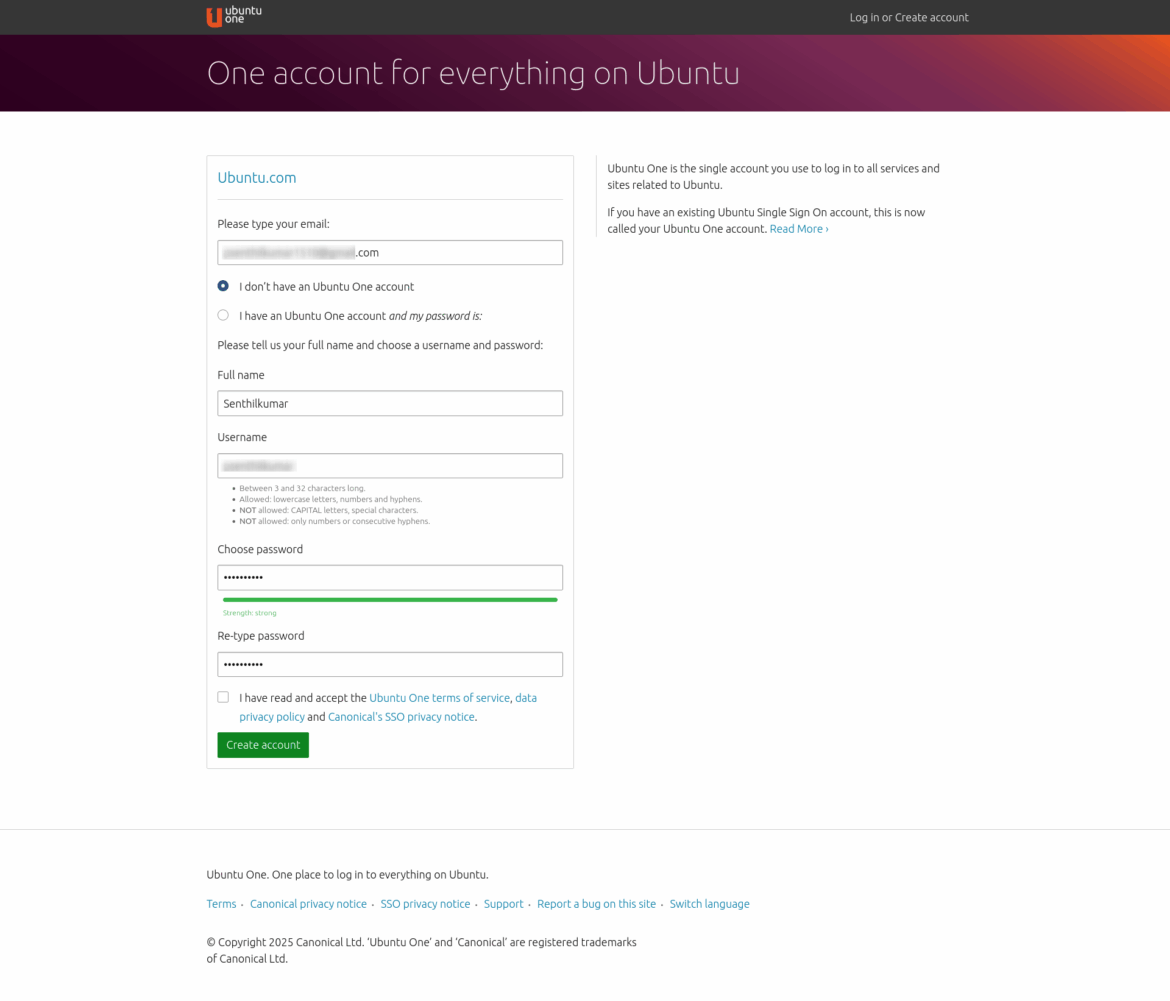Open the 'Log in or Create account' link

pos(909,17)
